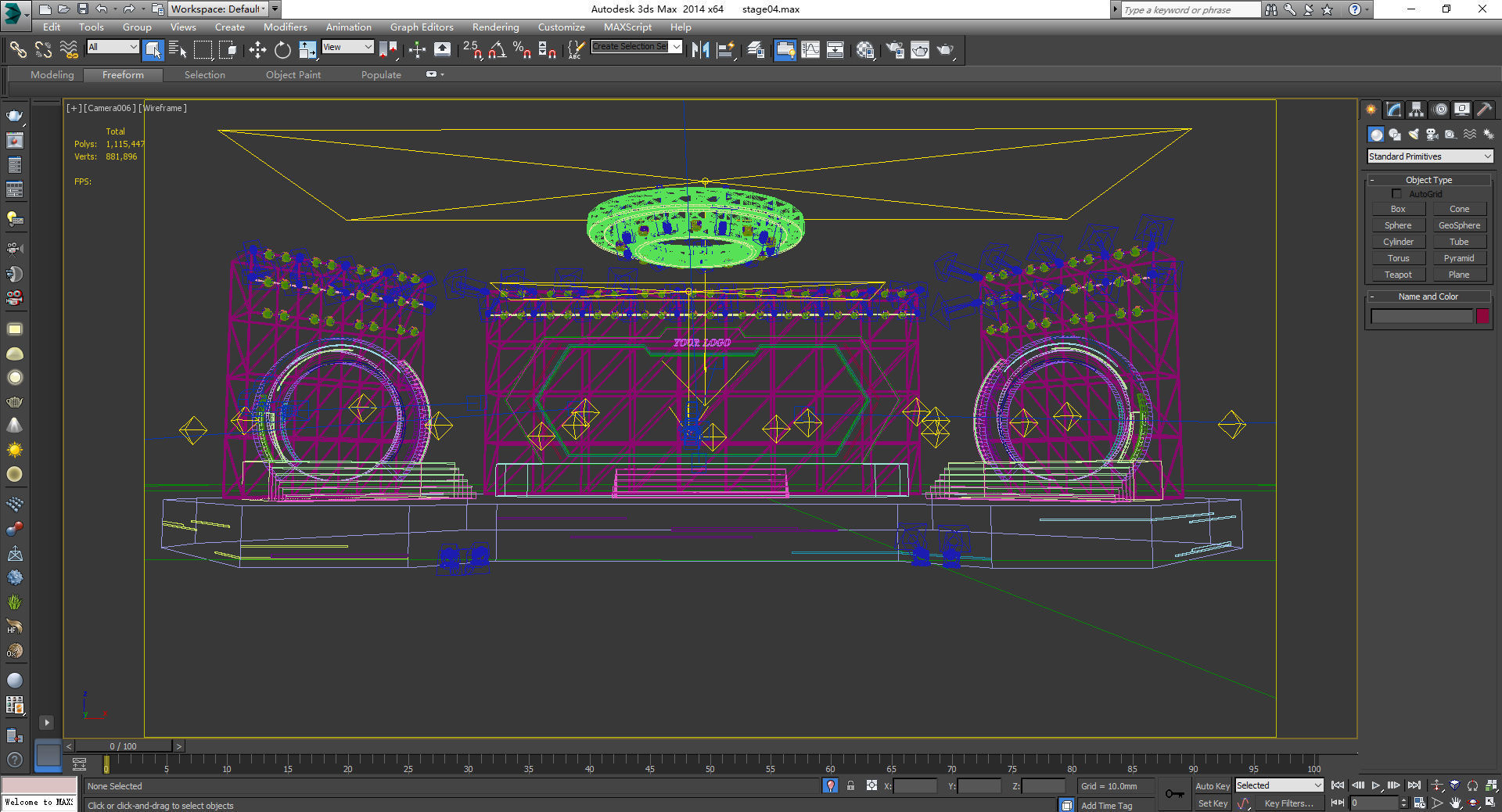Select the Move tool
The width and height of the screenshot is (1502, 812).
click(257, 50)
